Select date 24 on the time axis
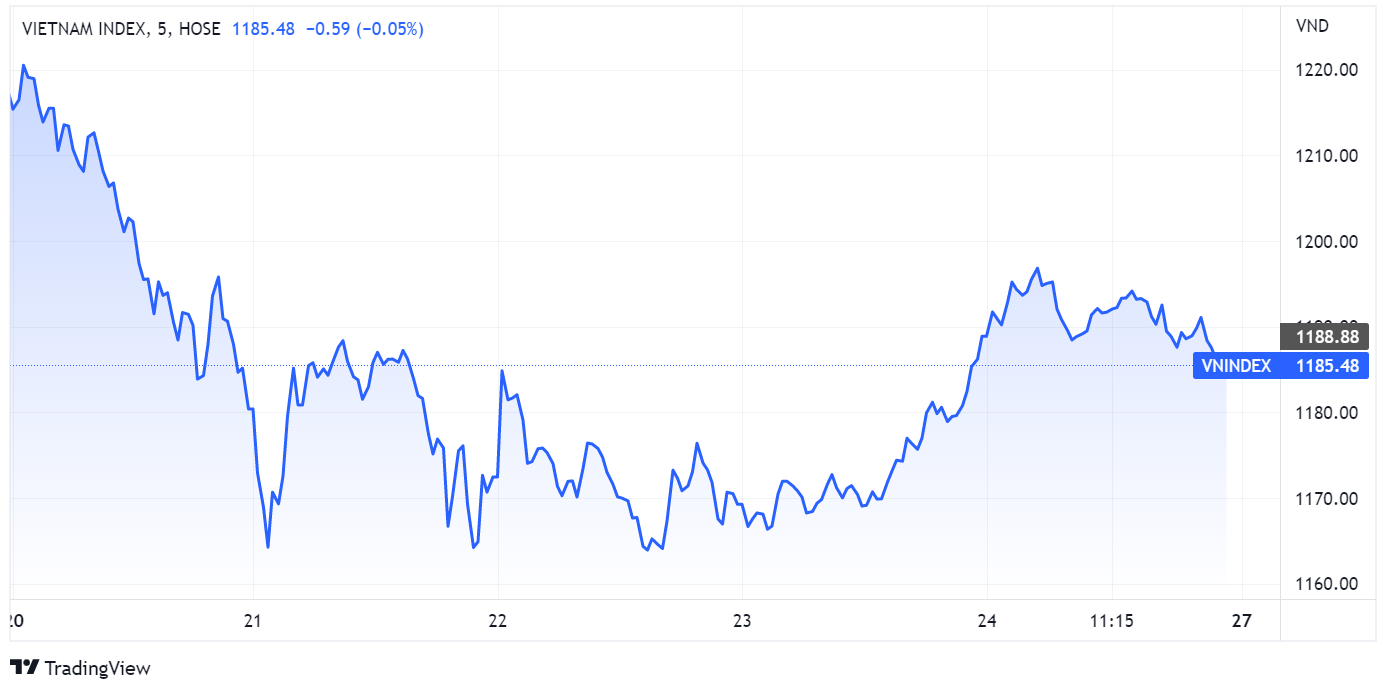 click(x=987, y=621)
